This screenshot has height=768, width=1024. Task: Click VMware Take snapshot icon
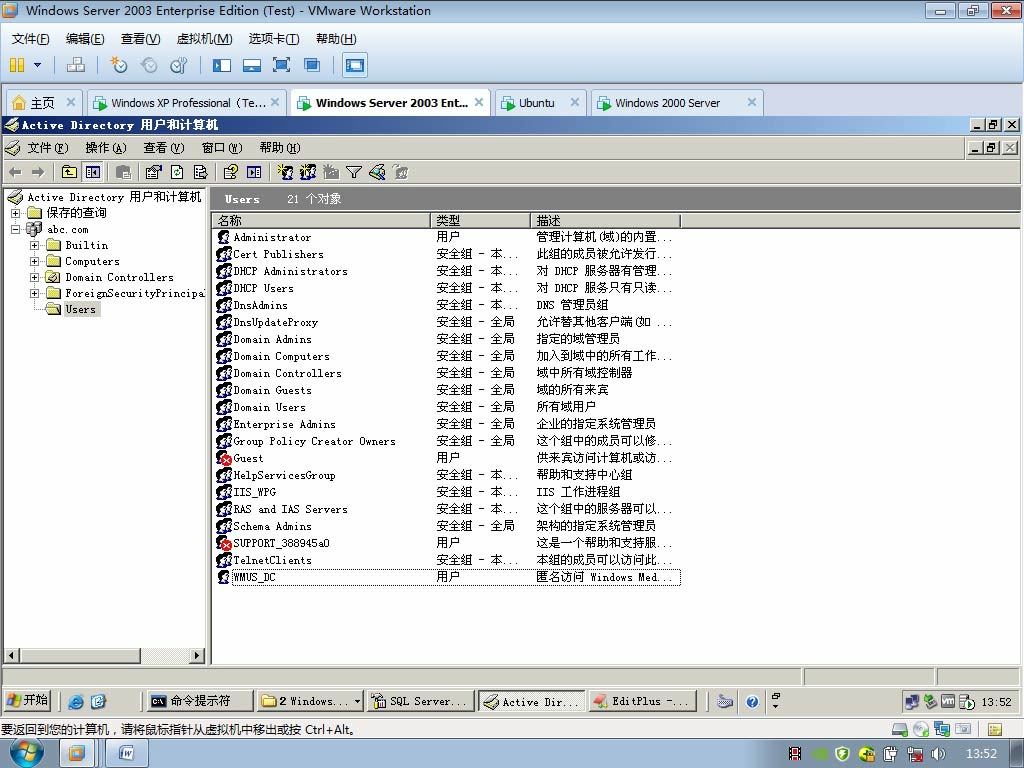[x=119, y=65]
